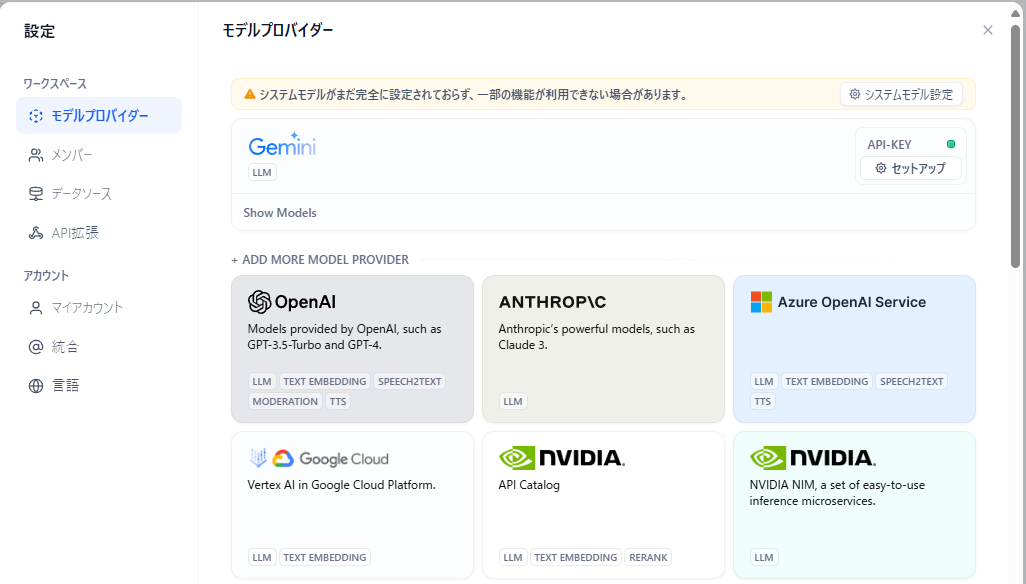Screen dimensions: 1026x584
Task: Select the 言語 globe icon
Action: [x=36, y=386]
